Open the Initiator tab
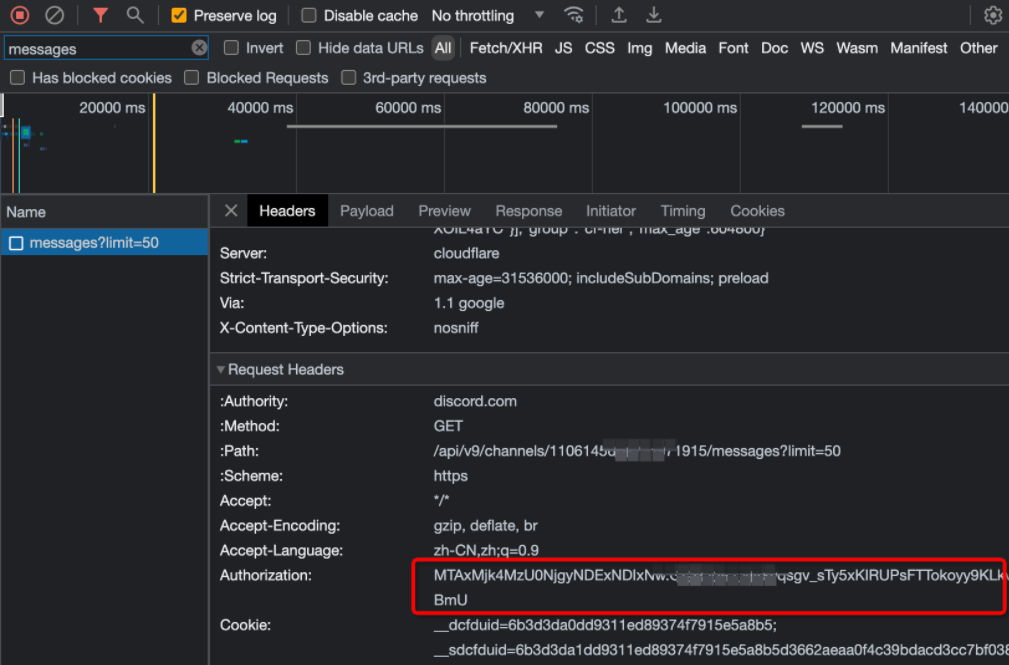Viewport: 1009px width, 665px height. tap(611, 211)
